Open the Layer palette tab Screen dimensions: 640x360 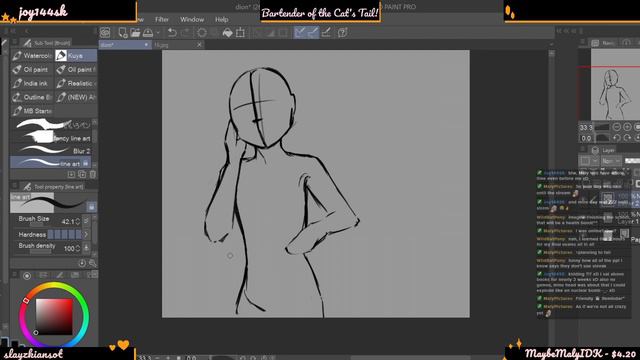coord(603,150)
